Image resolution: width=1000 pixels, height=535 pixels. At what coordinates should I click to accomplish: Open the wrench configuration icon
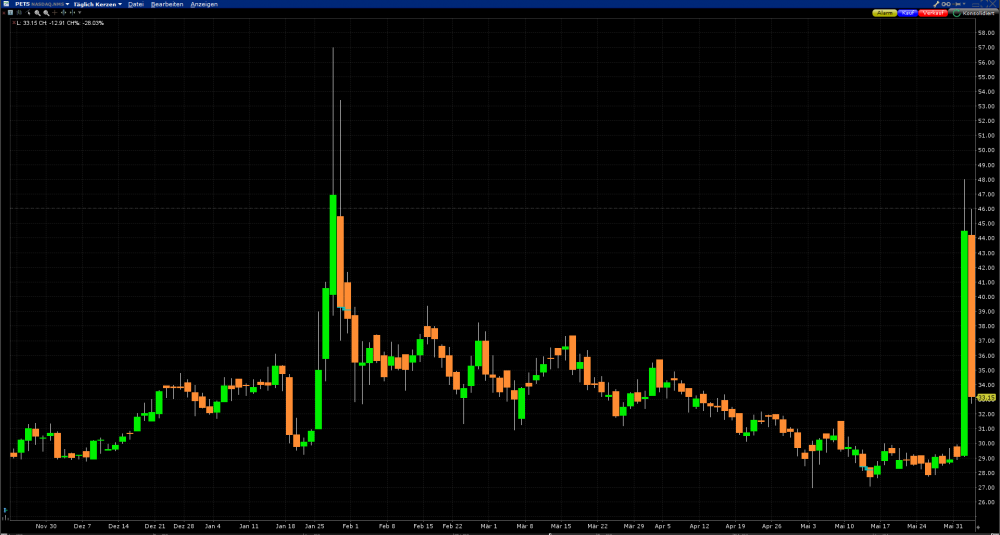pos(936,4)
